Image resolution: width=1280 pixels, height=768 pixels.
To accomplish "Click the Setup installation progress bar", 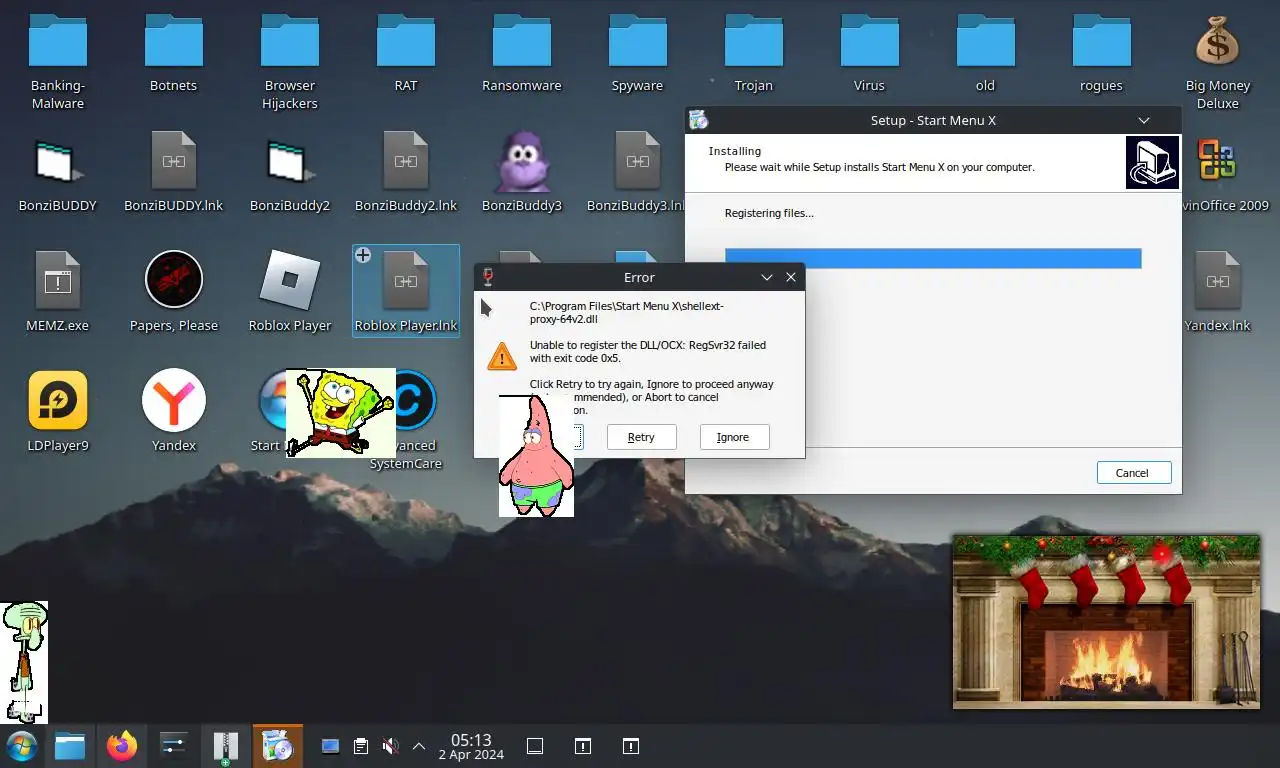I will tap(933, 258).
